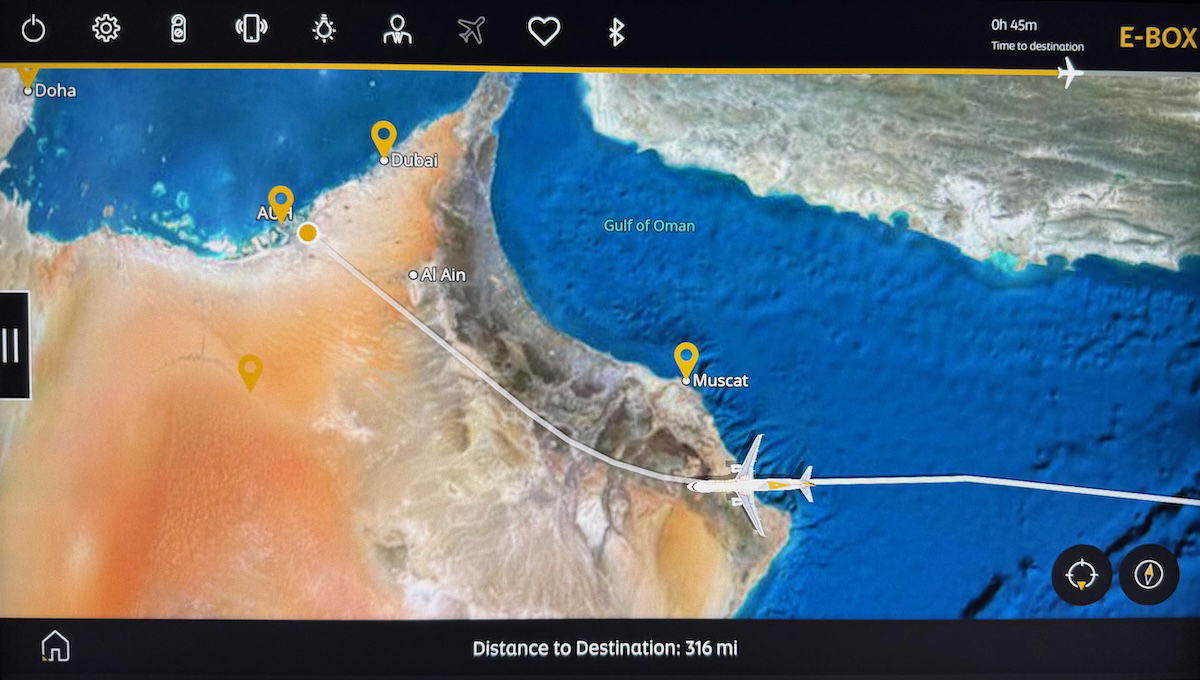Toggle Bluetooth connection icon
The height and width of the screenshot is (680, 1200).
pos(617,31)
